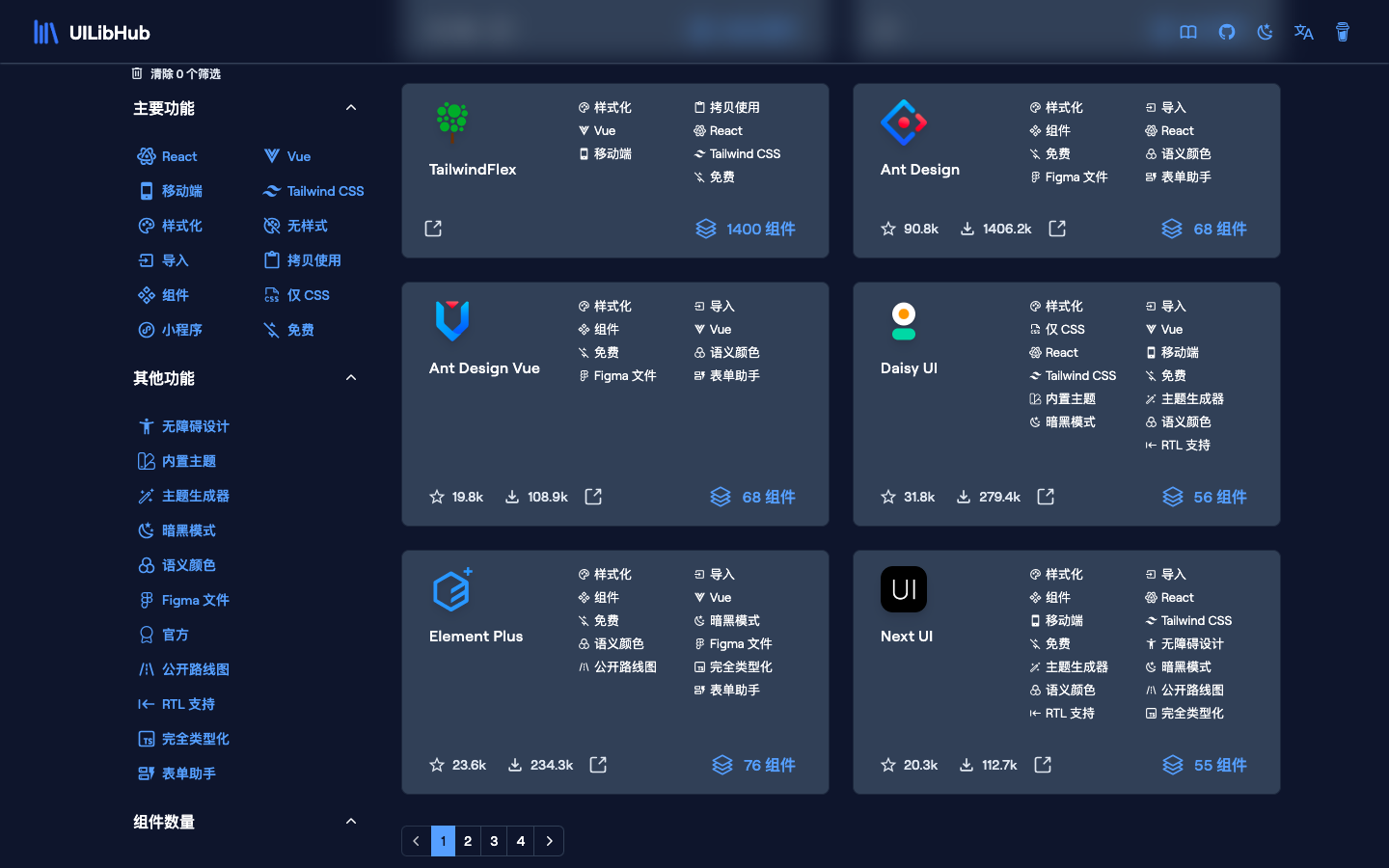Open the 1400 组件 link on TailwindFlex
Viewport: 1389px width, 868px height.
point(745,229)
